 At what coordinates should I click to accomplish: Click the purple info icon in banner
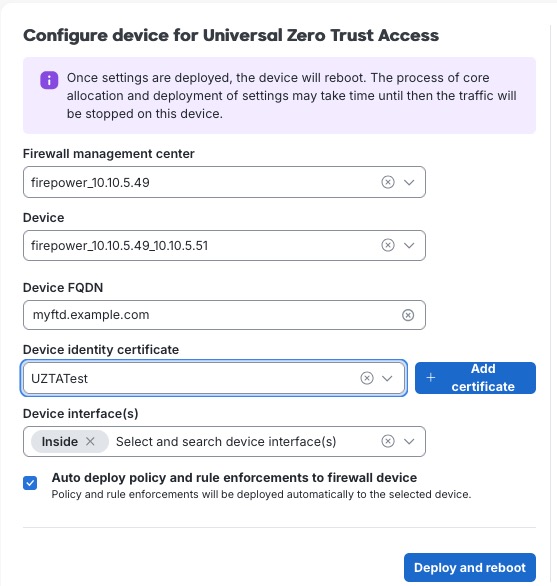point(49,80)
